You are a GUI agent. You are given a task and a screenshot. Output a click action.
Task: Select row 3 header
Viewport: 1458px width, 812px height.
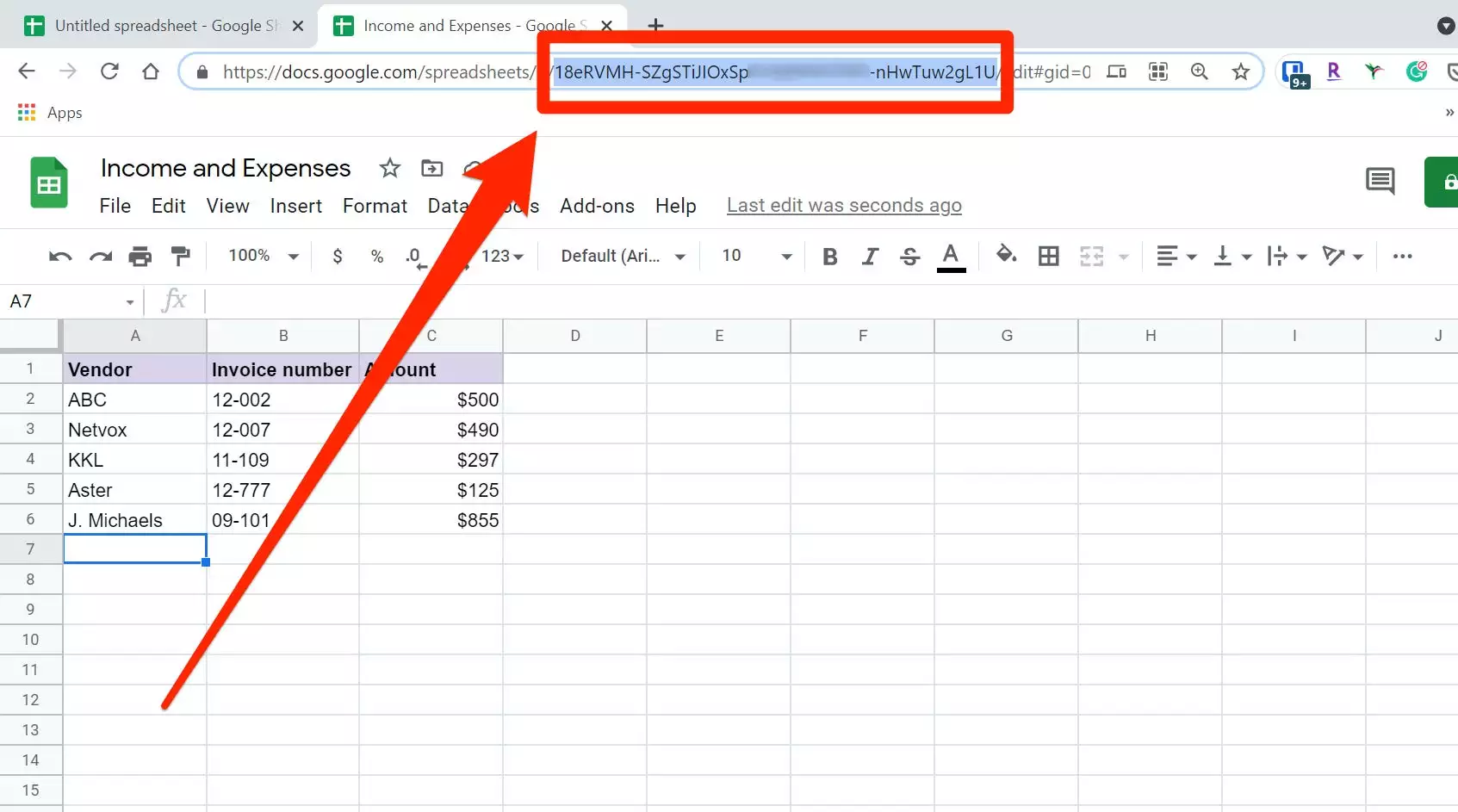point(30,429)
